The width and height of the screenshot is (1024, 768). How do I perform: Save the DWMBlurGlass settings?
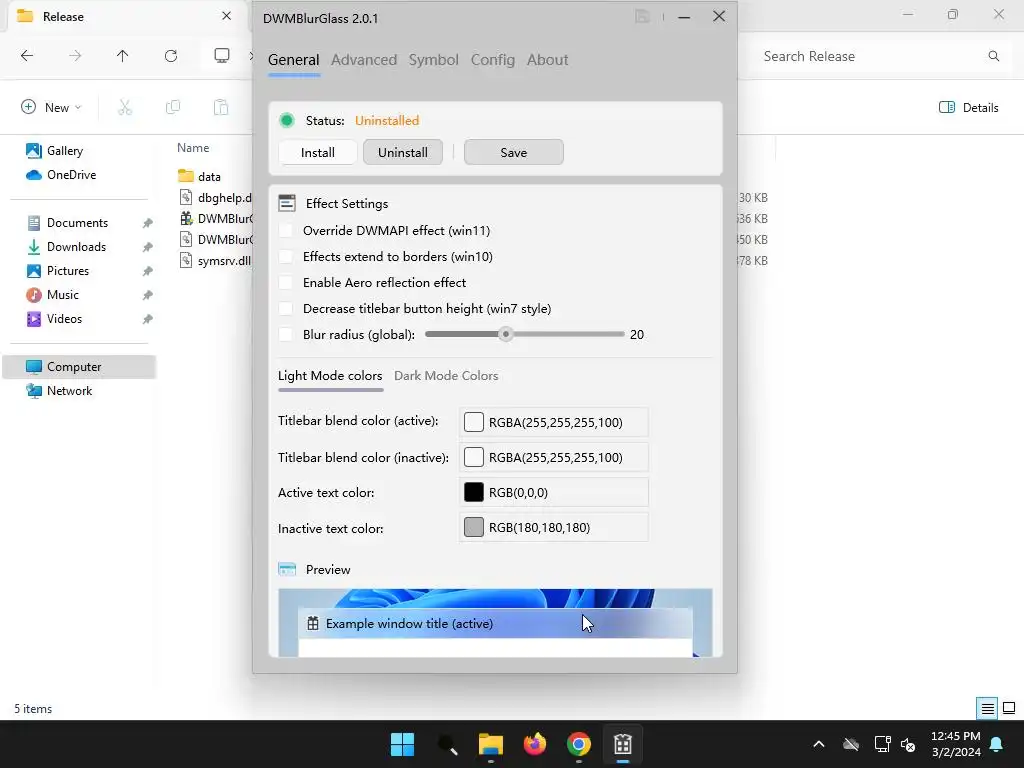(x=513, y=152)
